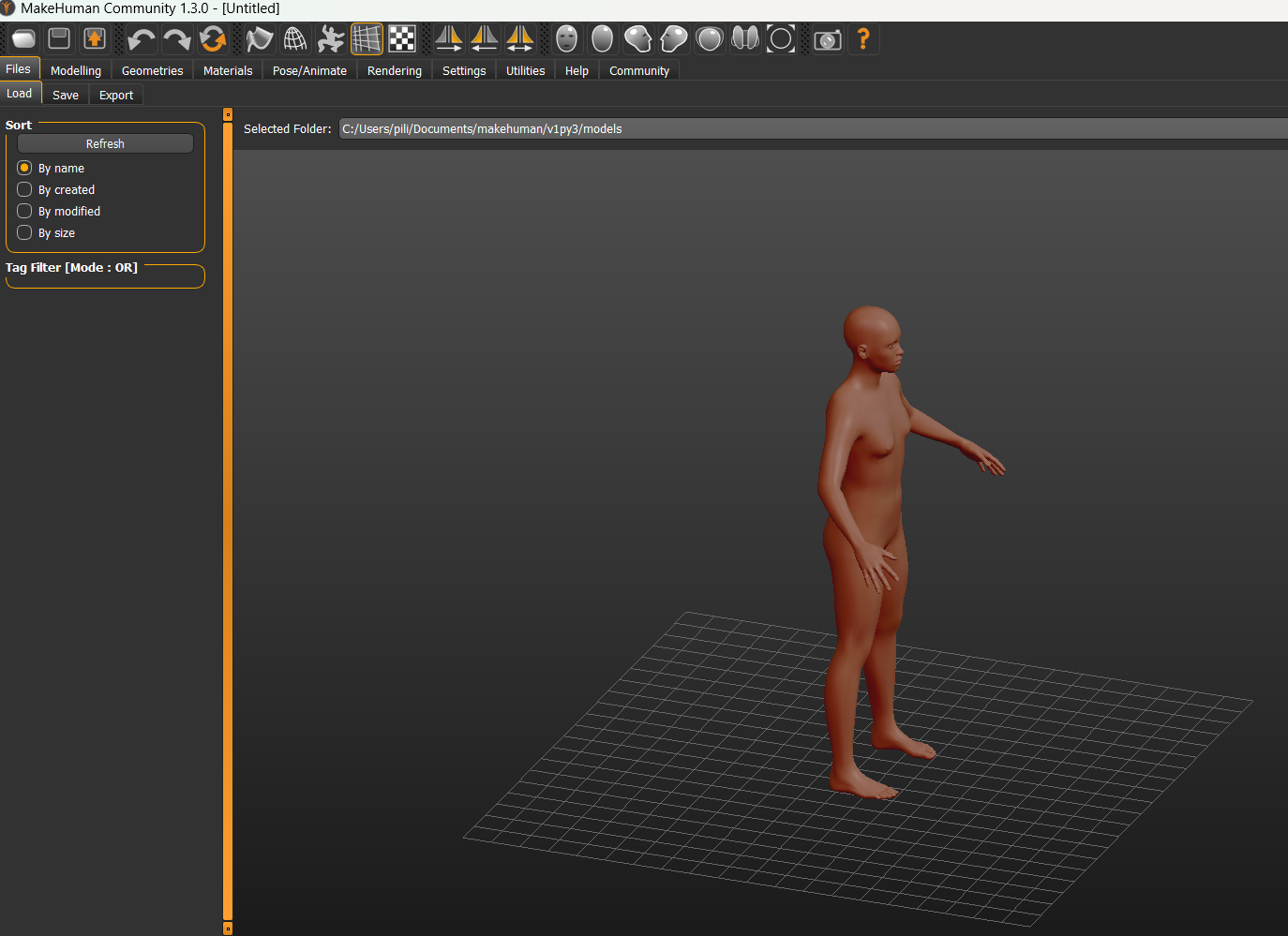This screenshot has width=1288, height=936.
Task: Select the By created sort option
Action: click(56, 190)
